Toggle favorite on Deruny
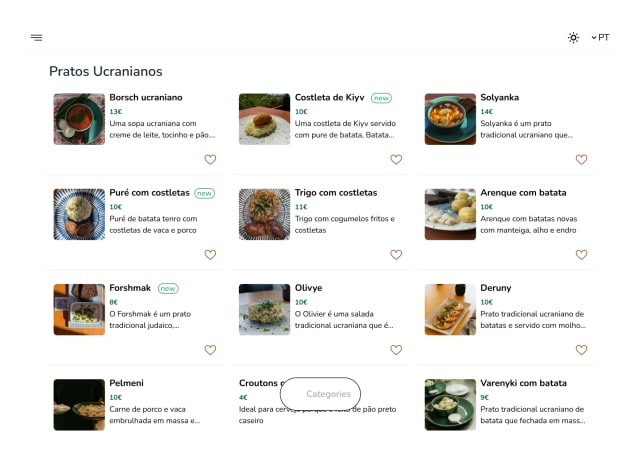The height and width of the screenshot is (452, 640). [581, 350]
